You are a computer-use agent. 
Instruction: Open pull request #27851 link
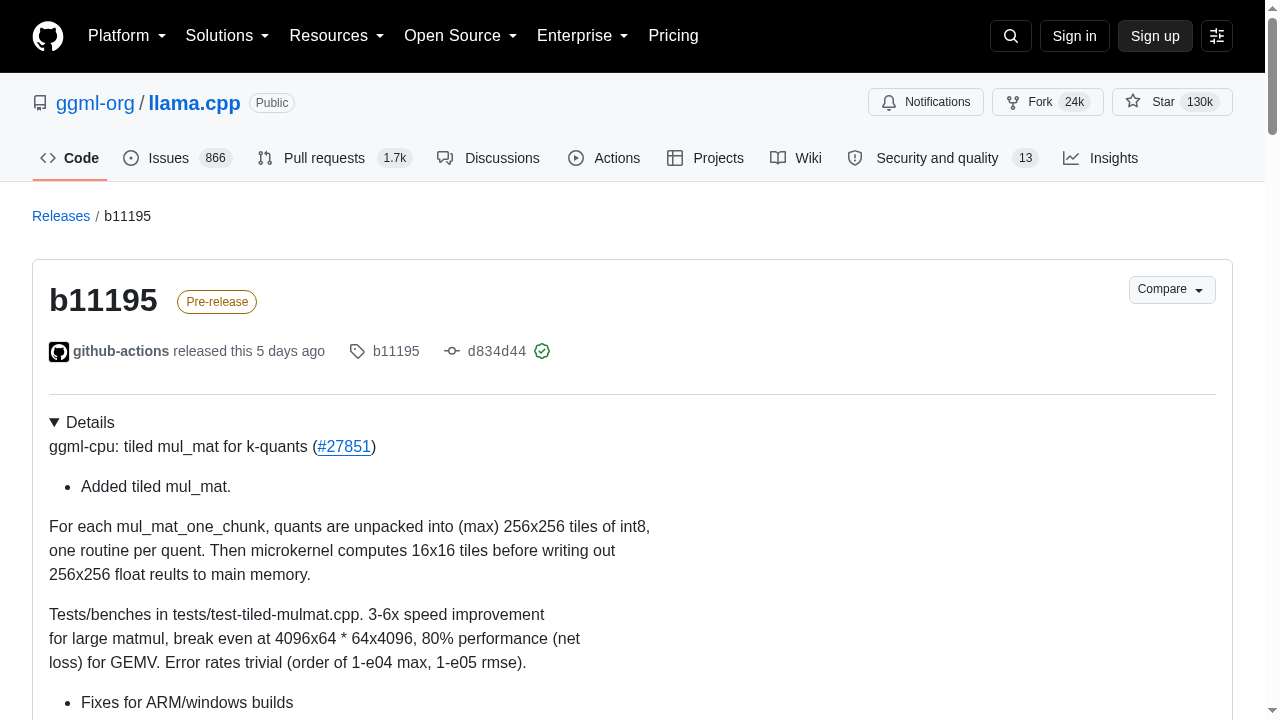[344, 446]
